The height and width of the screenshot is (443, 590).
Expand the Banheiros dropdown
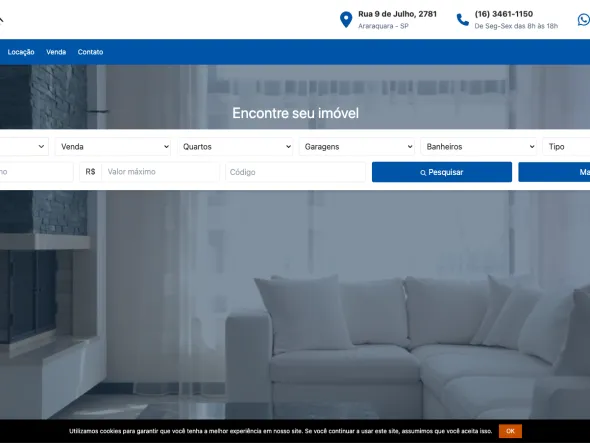[x=479, y=146]
